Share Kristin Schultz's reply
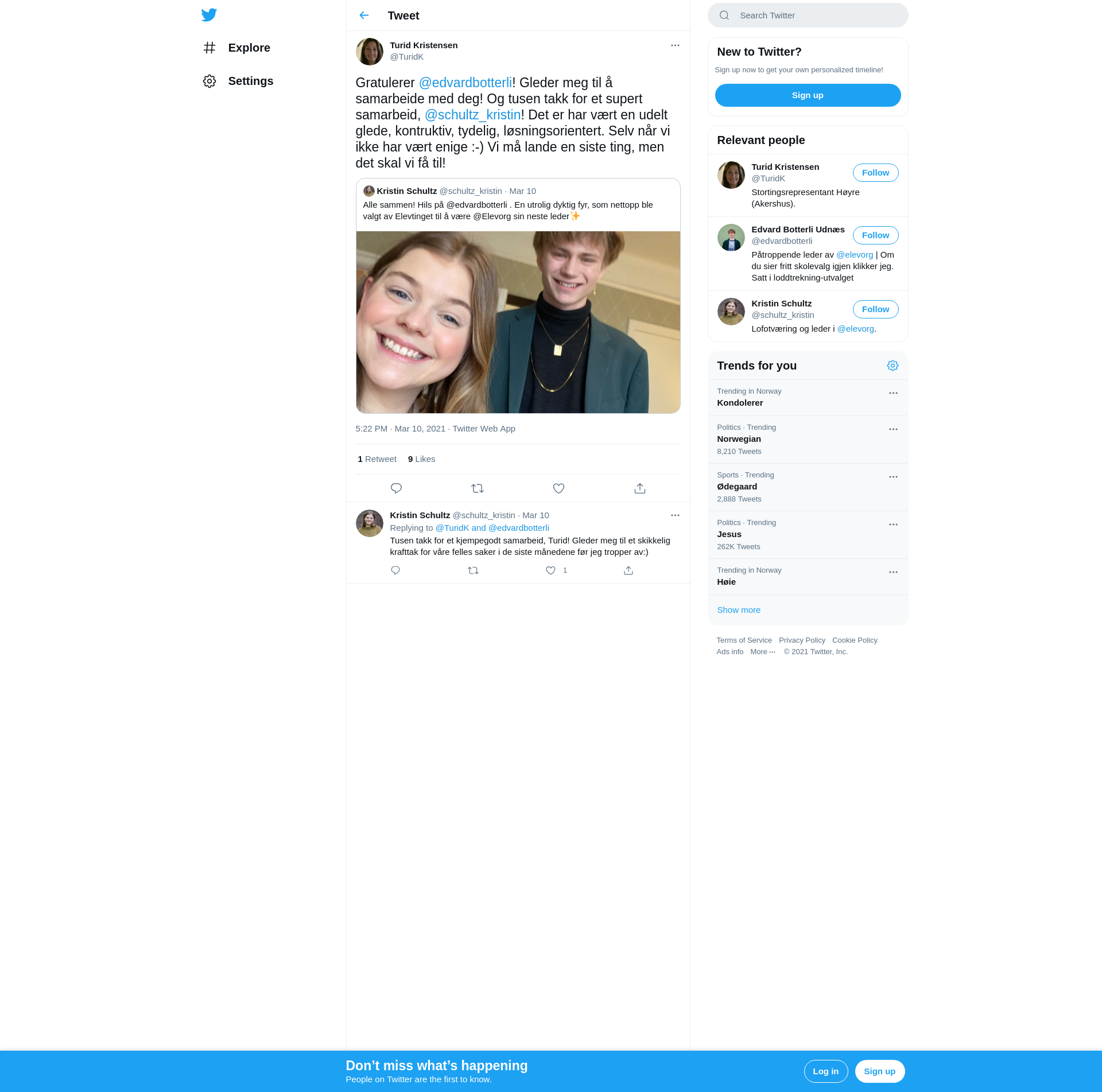The height and width of the screenshot is (1092, 1102). [628, 570]
